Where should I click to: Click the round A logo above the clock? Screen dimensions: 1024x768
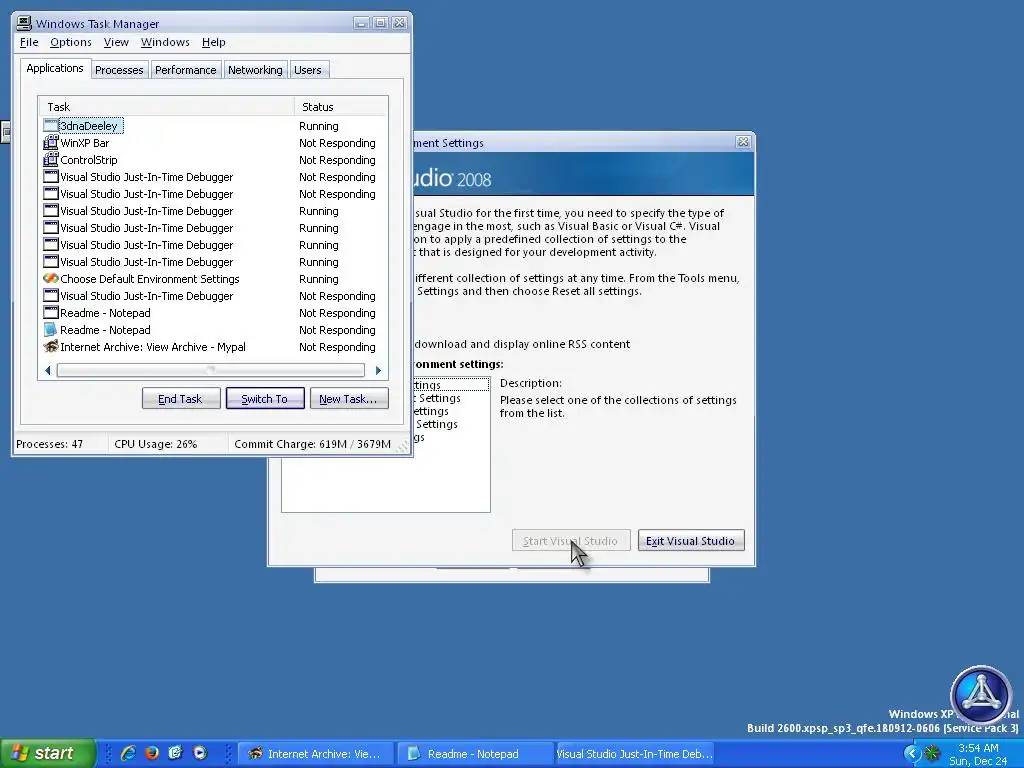point(980,695)
